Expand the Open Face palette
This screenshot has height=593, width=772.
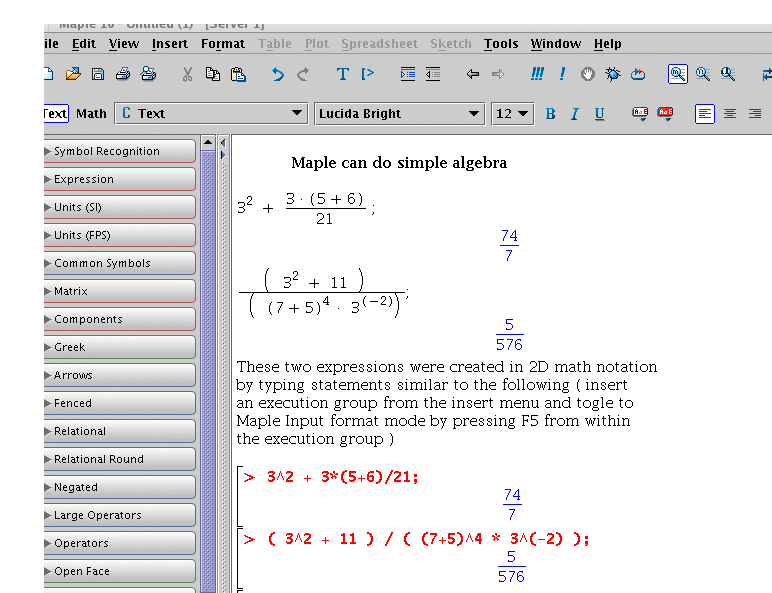(x=120, y=571)
